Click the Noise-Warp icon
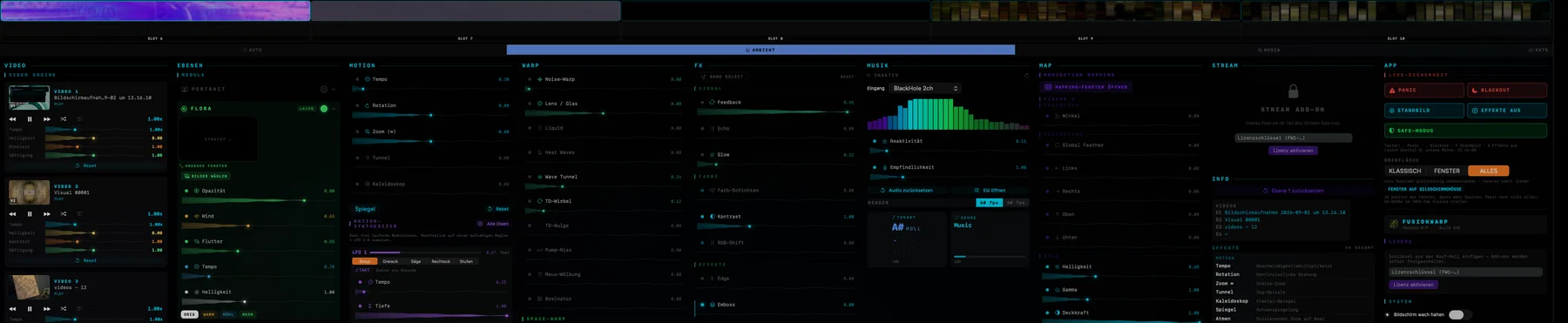The height and width of the screenshot is (323, 1568). (x=540, y=79)
